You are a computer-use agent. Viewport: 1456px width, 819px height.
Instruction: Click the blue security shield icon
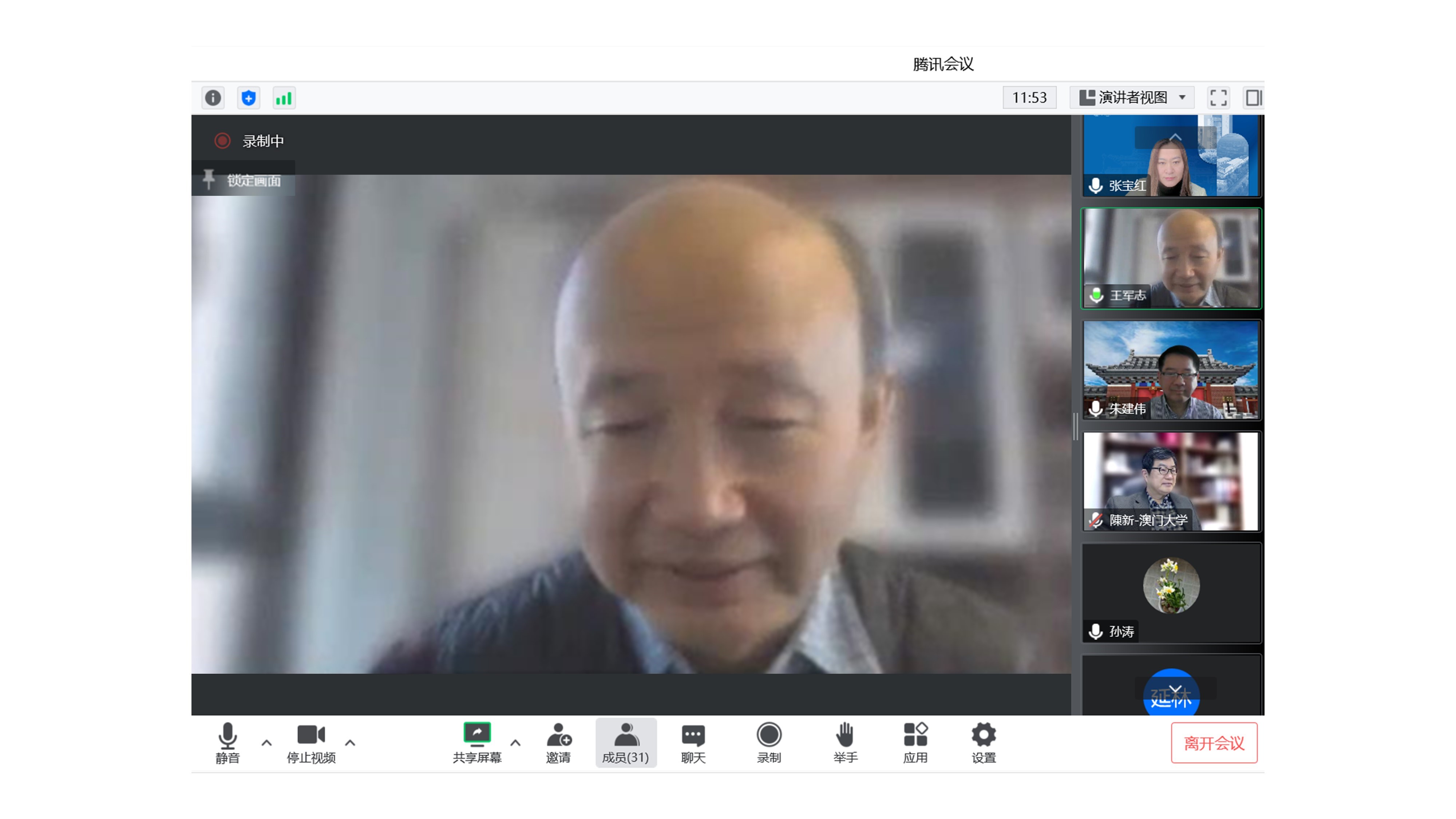(248, 98)
